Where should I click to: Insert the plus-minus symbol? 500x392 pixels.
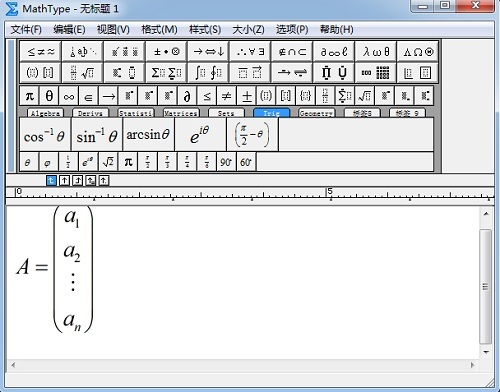tap(247, 96)
